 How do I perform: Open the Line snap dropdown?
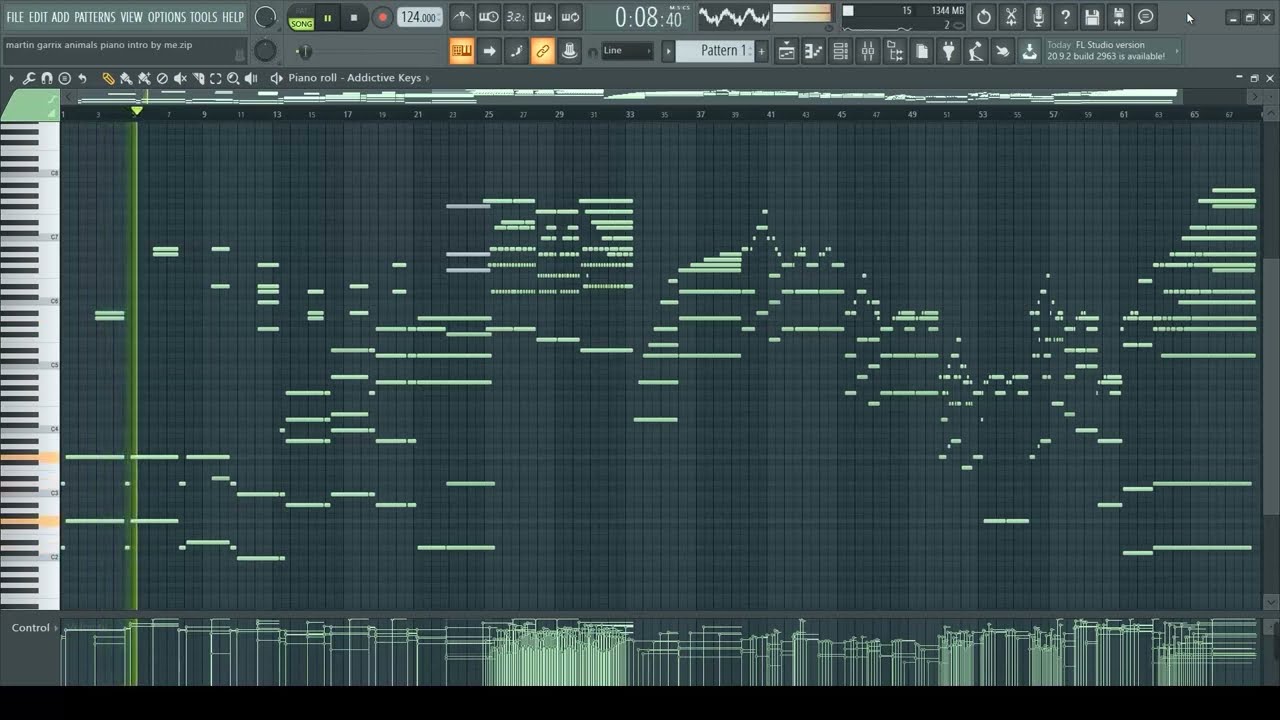click(627, 51)
